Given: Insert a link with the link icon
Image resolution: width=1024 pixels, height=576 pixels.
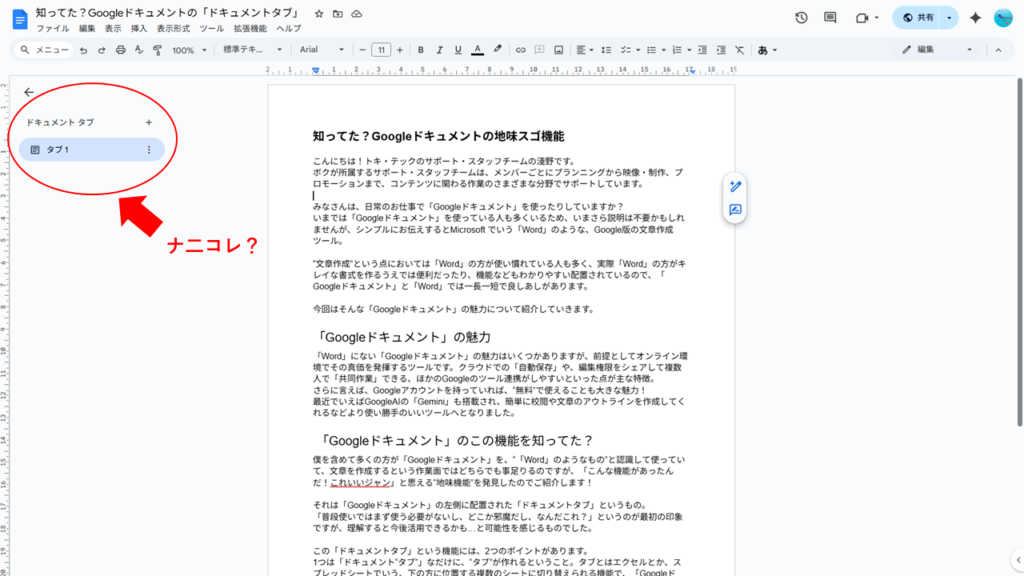Looking at the screenshot, I should pos(519,49).
